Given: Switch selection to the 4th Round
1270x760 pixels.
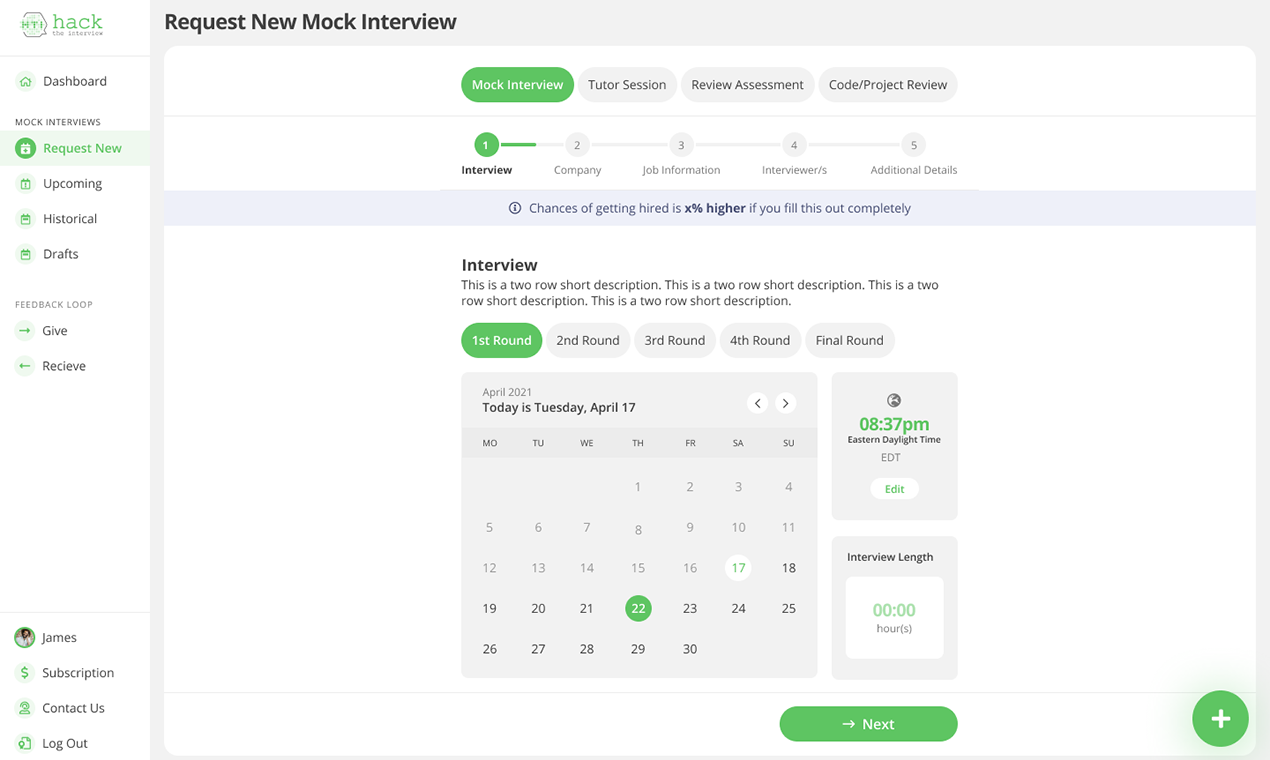Looking at the screenshot, I should click(760, 340).
